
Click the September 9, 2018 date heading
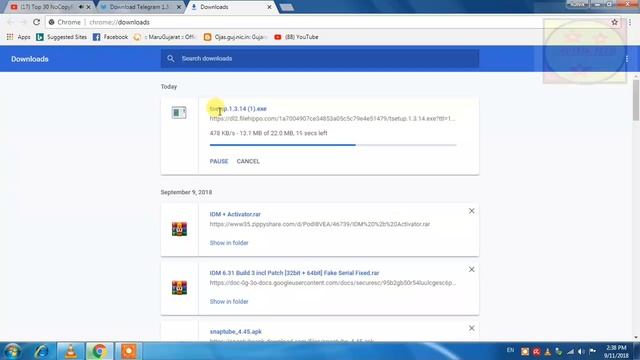coord(186,192)
